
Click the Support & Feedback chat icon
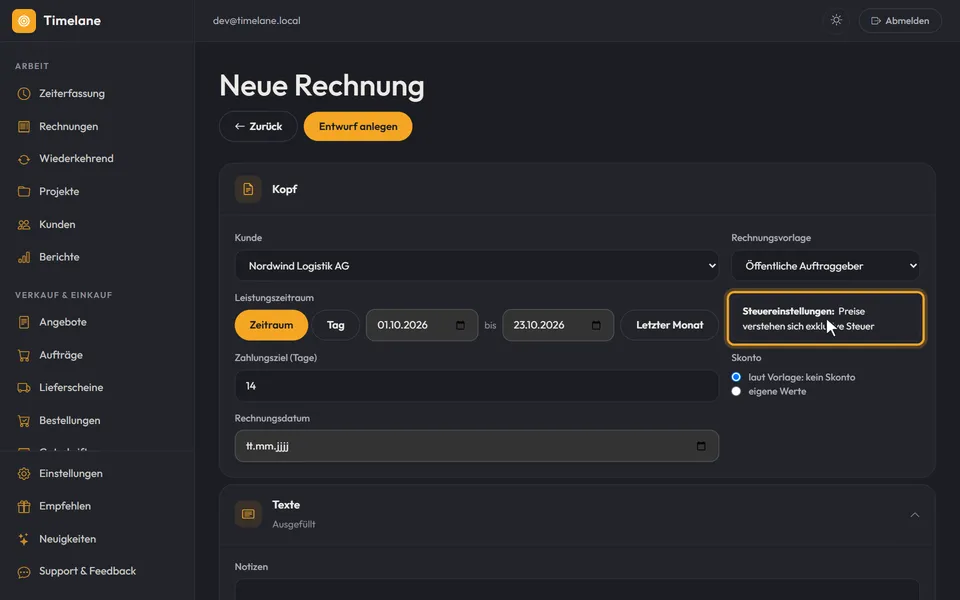point(24,572)
